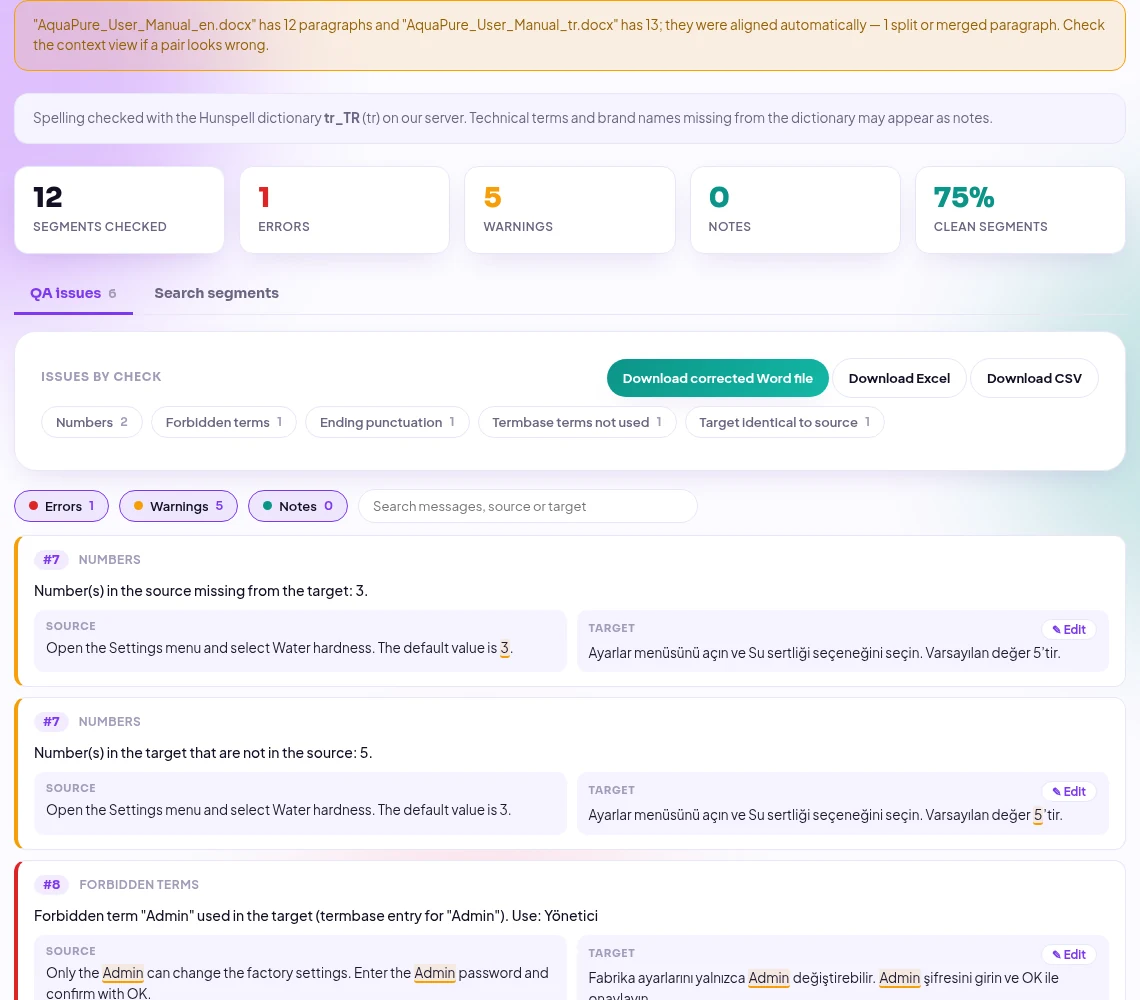The height and width of the screenshot is (1000, 1140).
Task: Filter issues by Numbers check
Action: [x=92, y=423]
